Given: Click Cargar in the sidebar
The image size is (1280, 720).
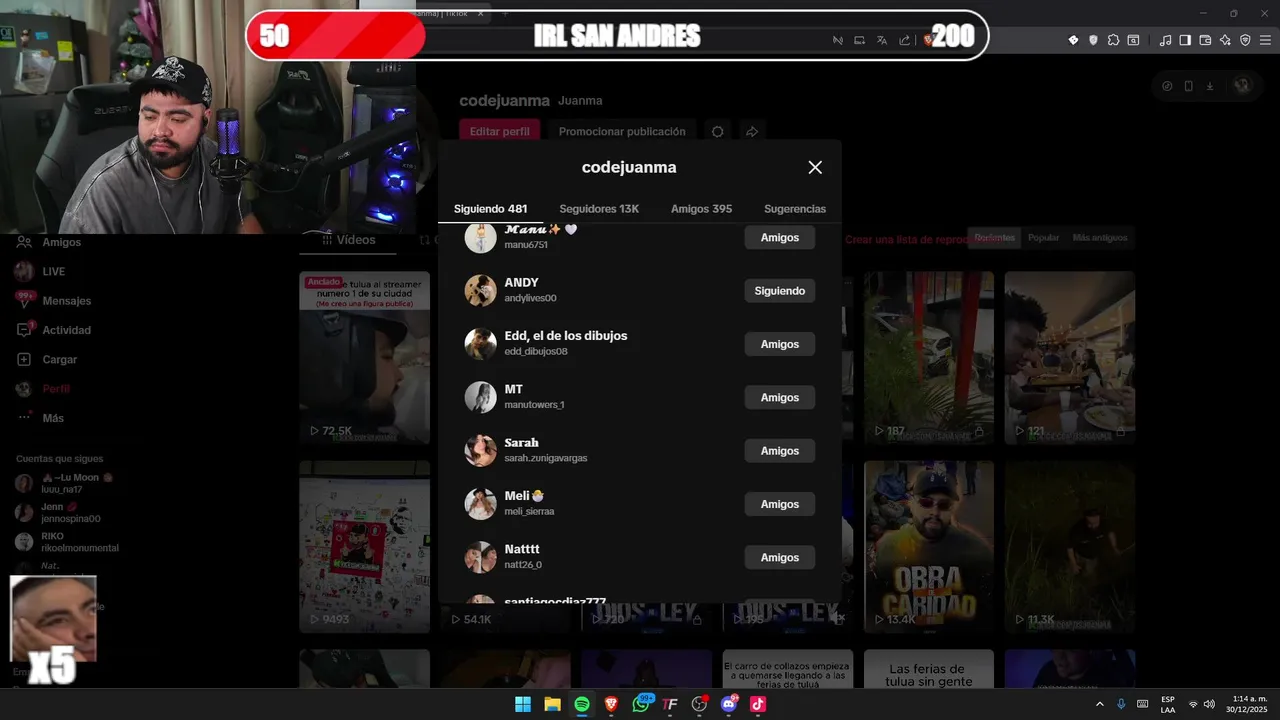Looking at the screenshot, I should click(46, 359).
